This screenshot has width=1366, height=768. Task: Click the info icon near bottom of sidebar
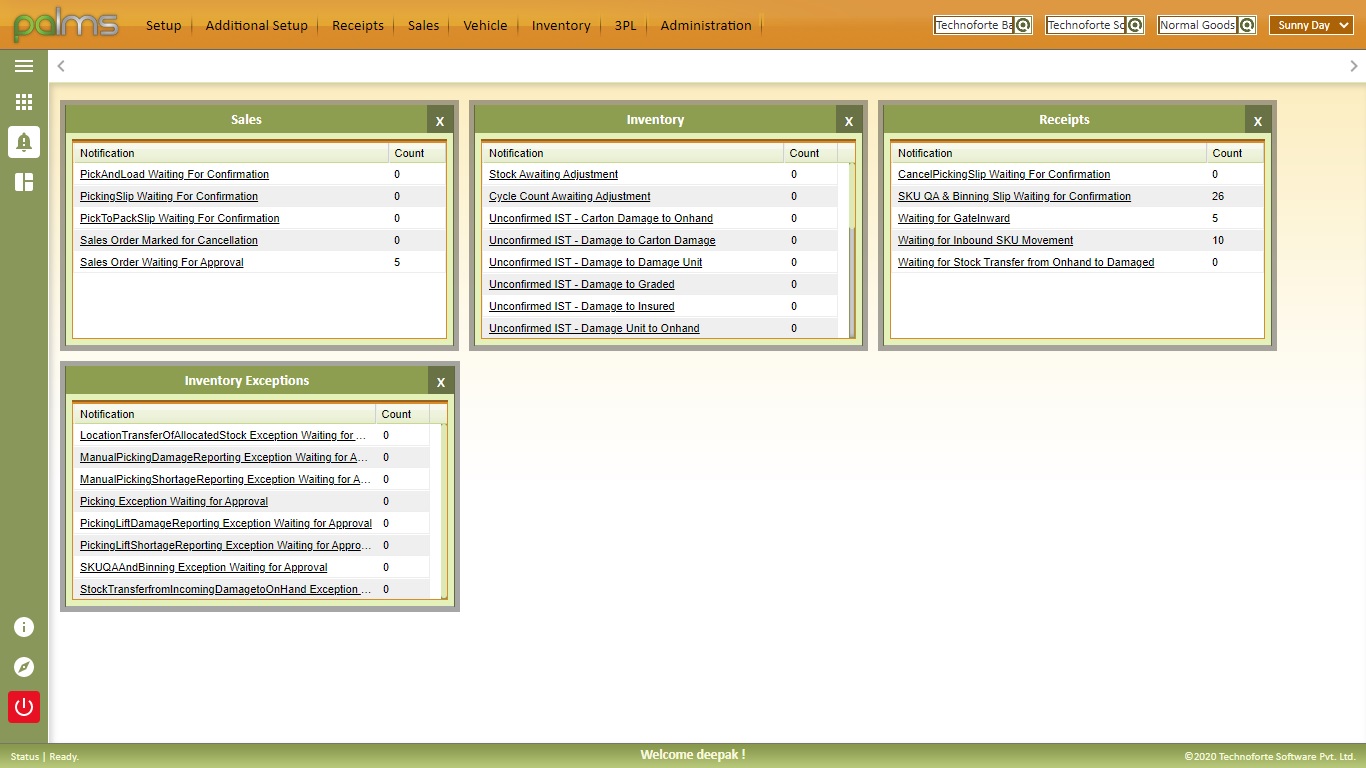24,627
